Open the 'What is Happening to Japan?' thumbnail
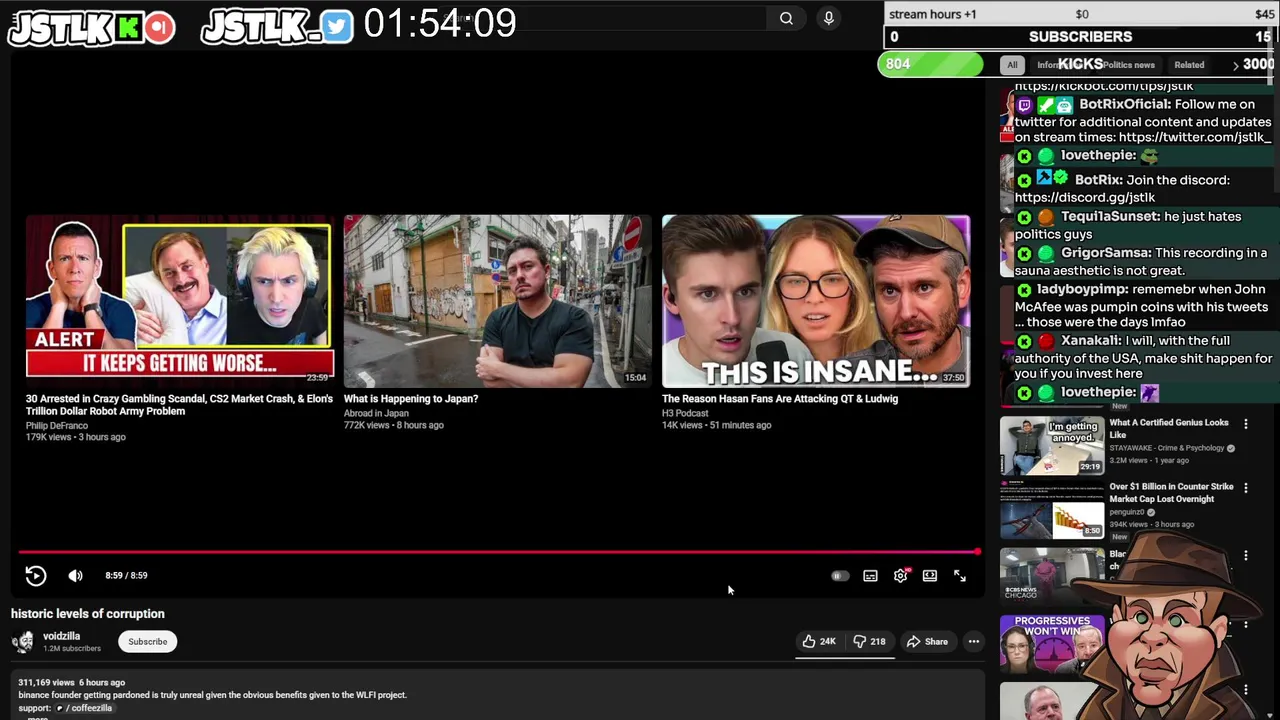Image resolution: width=1280 pixels, height=720 pixels. pyautogui.click(x=497, y=301)
